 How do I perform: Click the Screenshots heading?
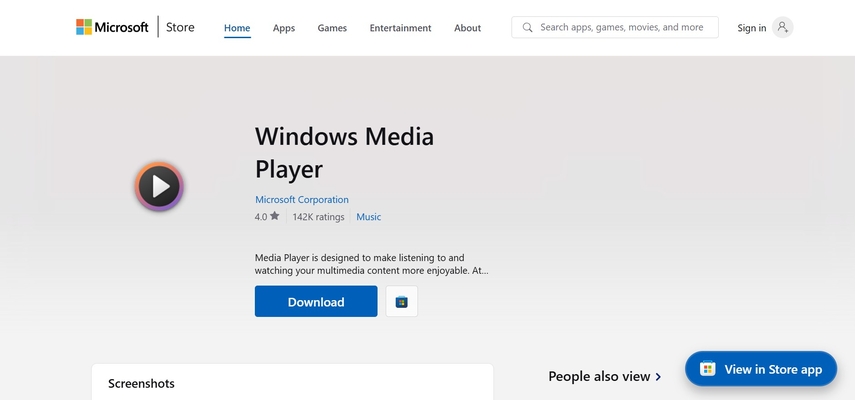point(141,384)
